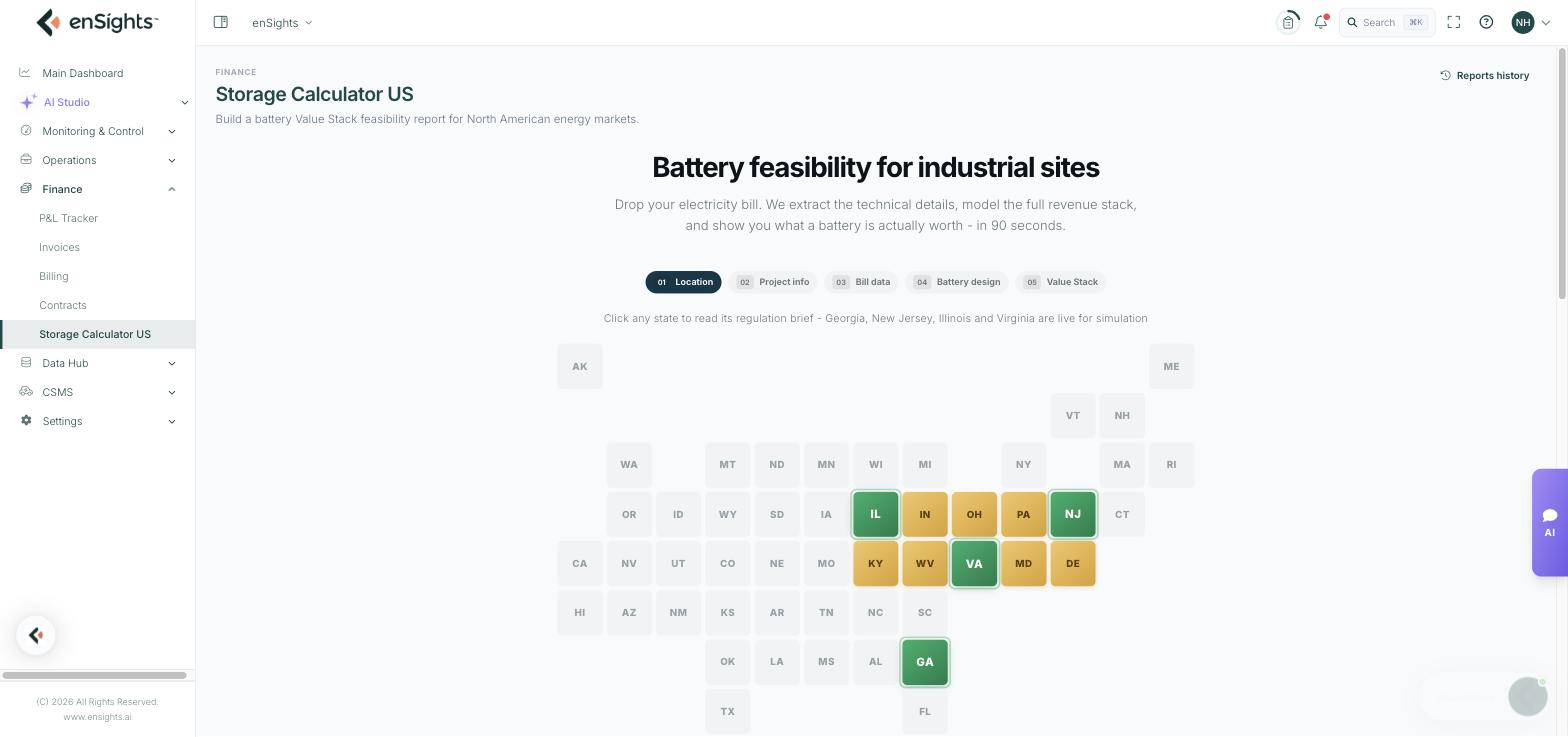The height and width of the screenshot is (737, 1568).
Task: Open the help question mark icon
Action: click(x=1486, y=22)
